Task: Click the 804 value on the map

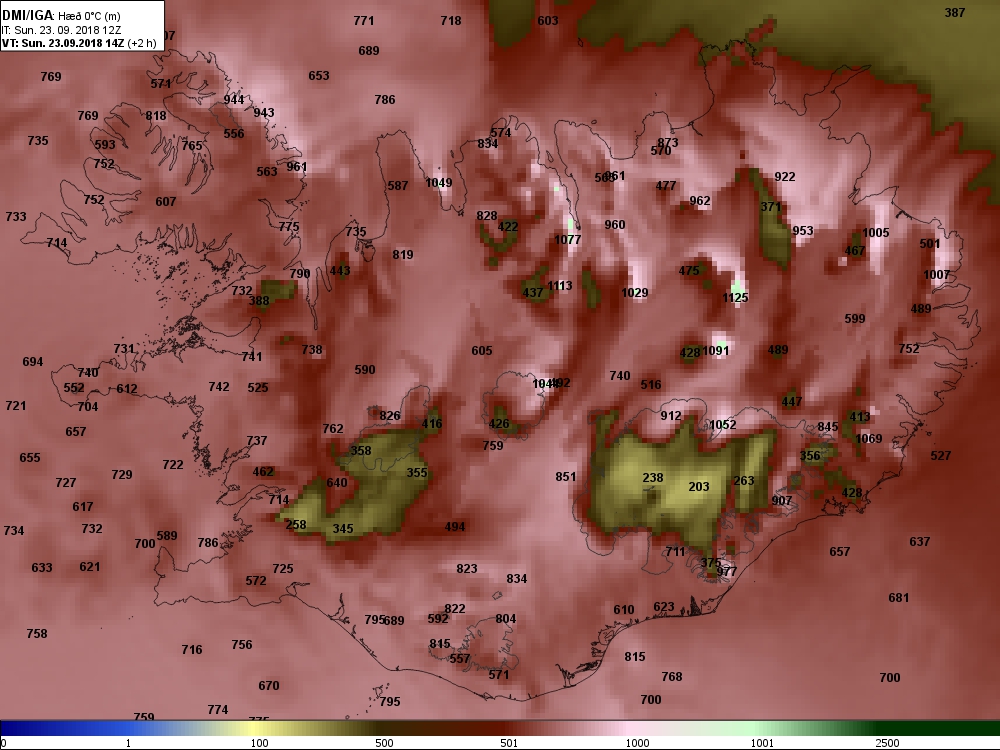Action: pyautogui.click(x=506, y=619)
